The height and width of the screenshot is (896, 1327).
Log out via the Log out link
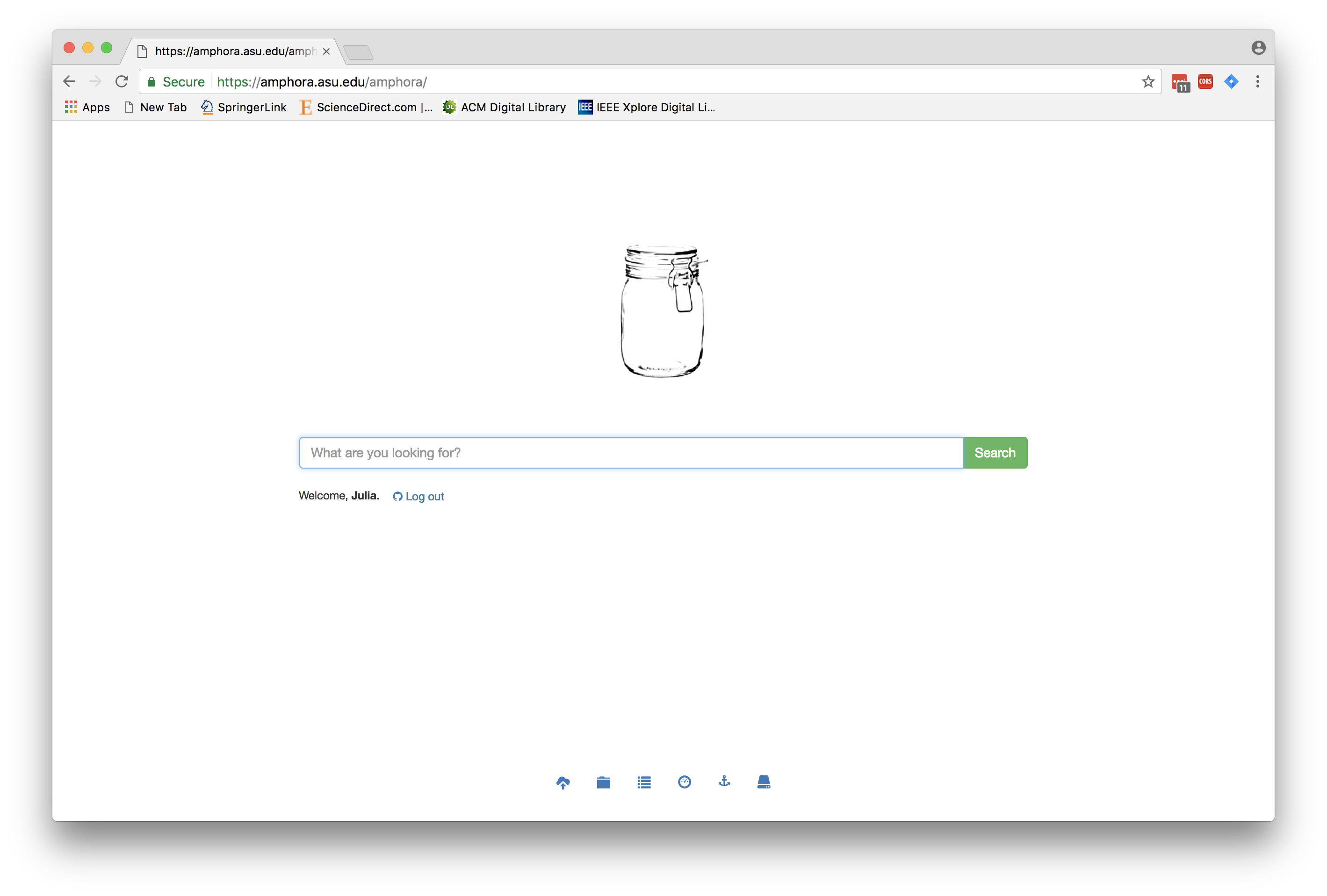tap(418, 496)
